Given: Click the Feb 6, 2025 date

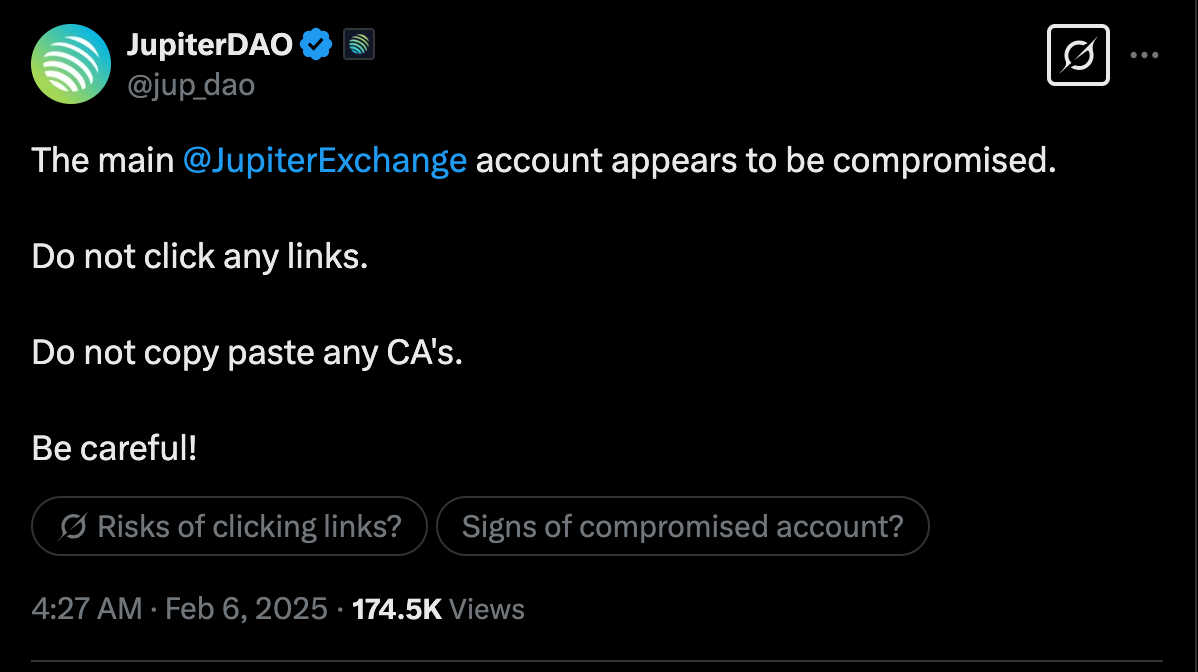Looking at the screenshot, I should tap(246, 609).
